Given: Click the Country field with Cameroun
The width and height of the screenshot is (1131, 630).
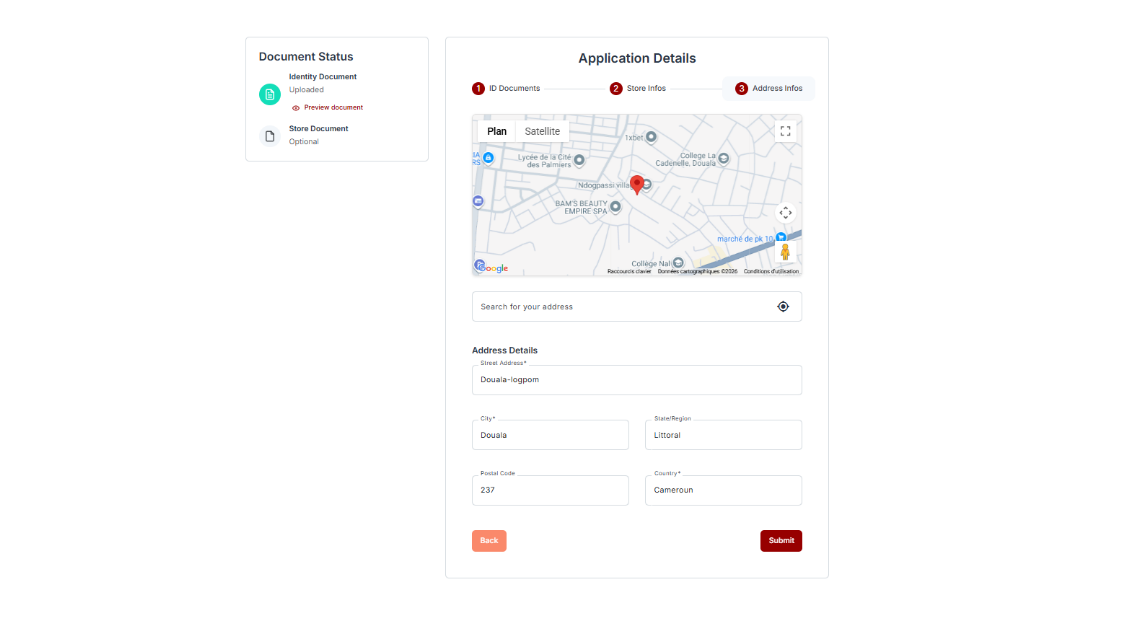Looking at the screenshot, I should [x=723, y=490].
